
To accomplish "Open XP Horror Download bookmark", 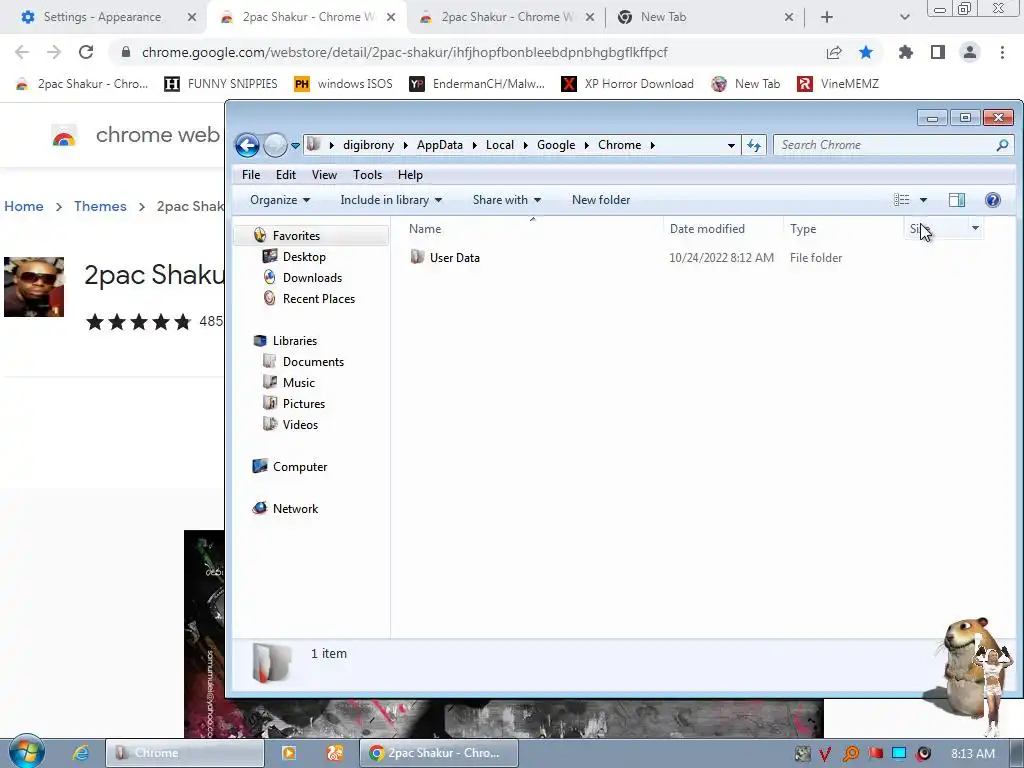I will point(628,84).
